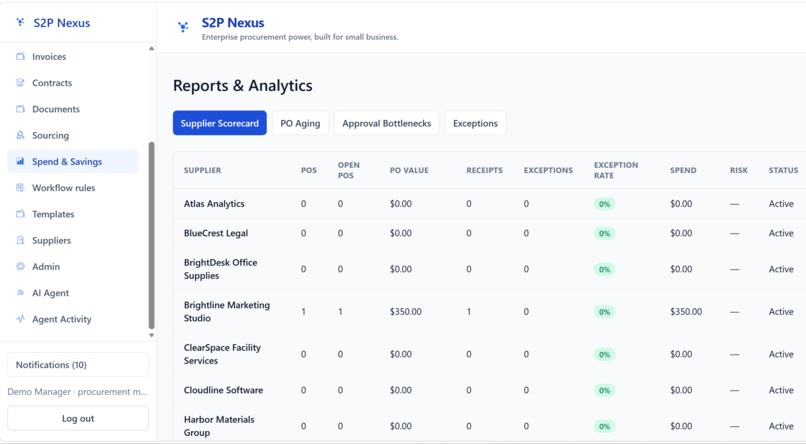Select the Supplier Scorecard tab

219,123
